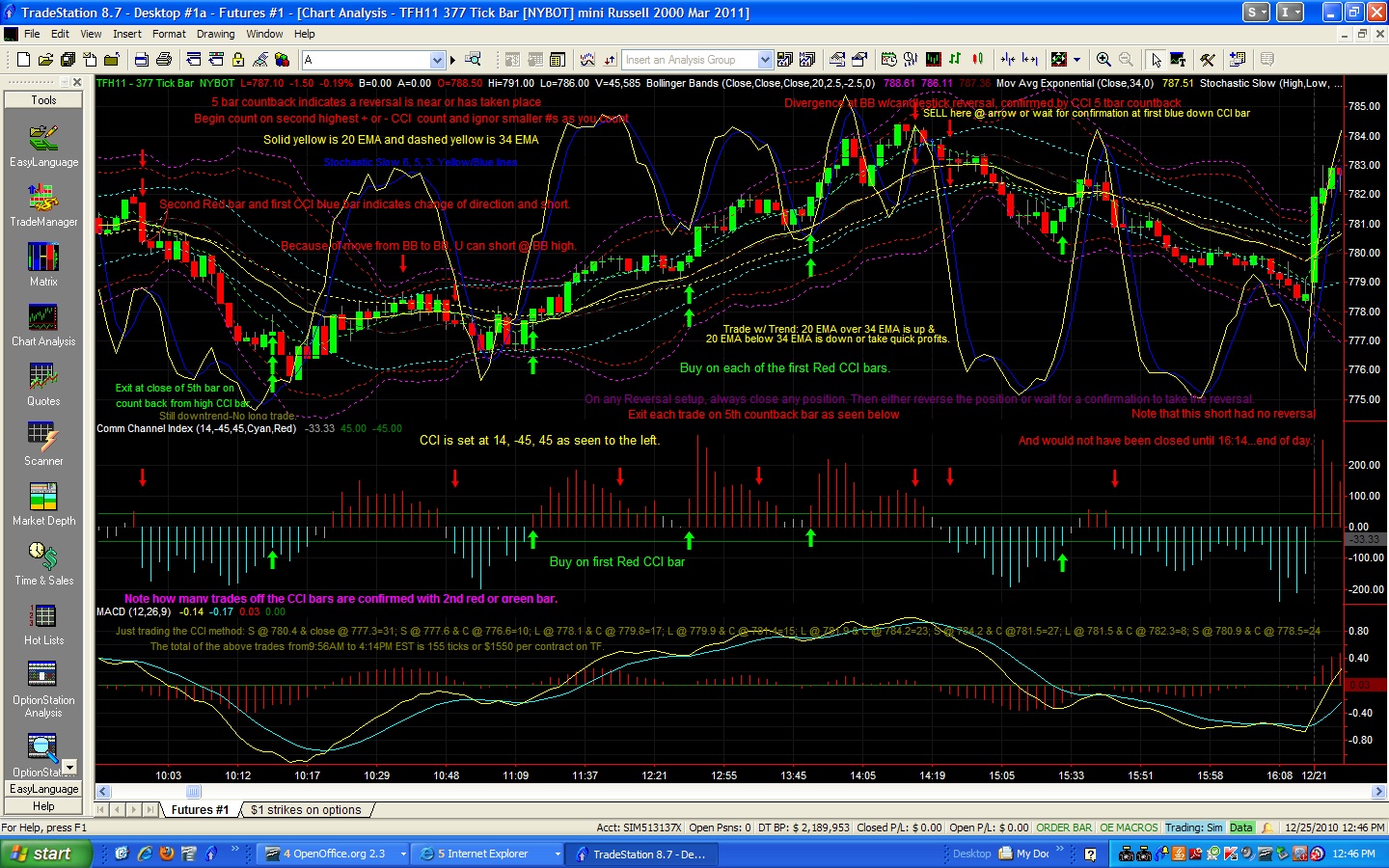This screenshot has width=1389, height=868.
Task: Expand the Tools sidebar scroll-down arrow
Action: click(69, 766)
